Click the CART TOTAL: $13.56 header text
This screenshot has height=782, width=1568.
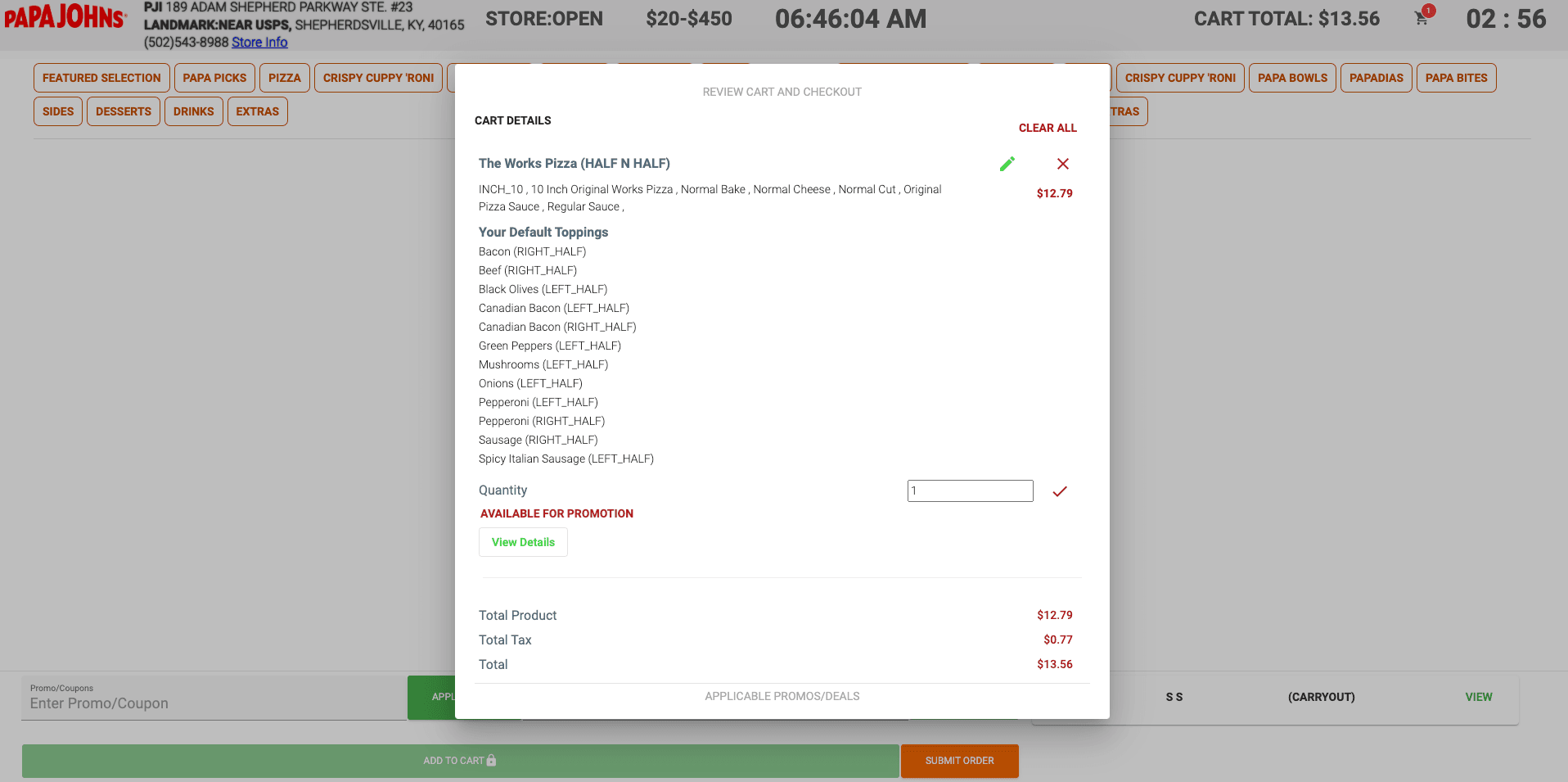(x=1286, y=19)
